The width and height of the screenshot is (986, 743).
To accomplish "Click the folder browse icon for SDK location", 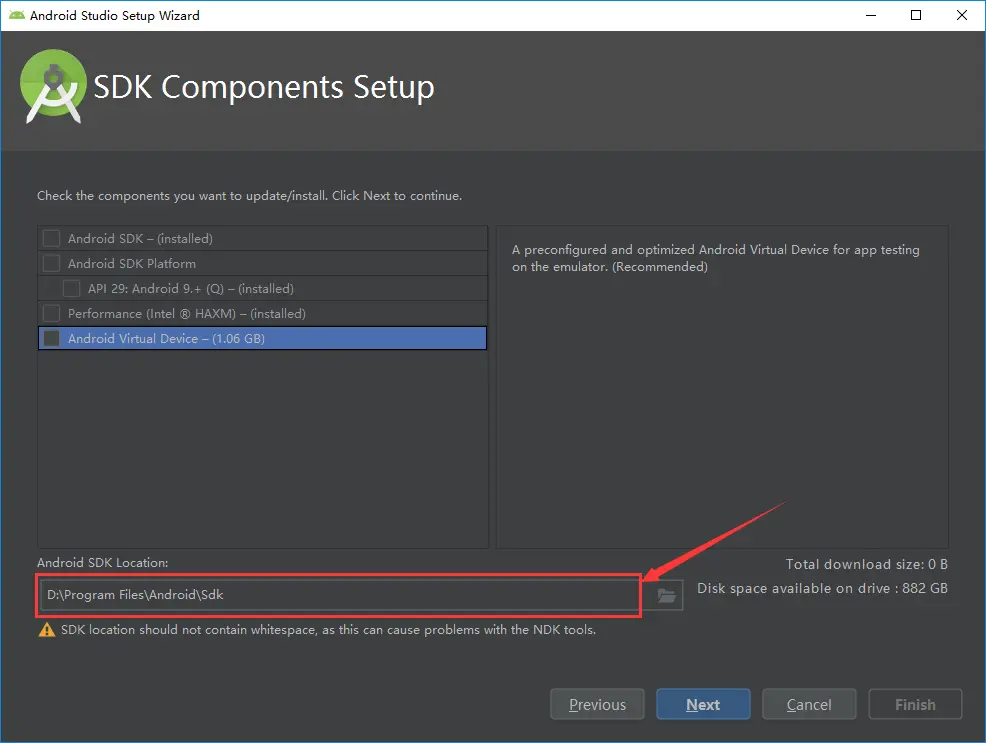I will (x=667, y=595).
